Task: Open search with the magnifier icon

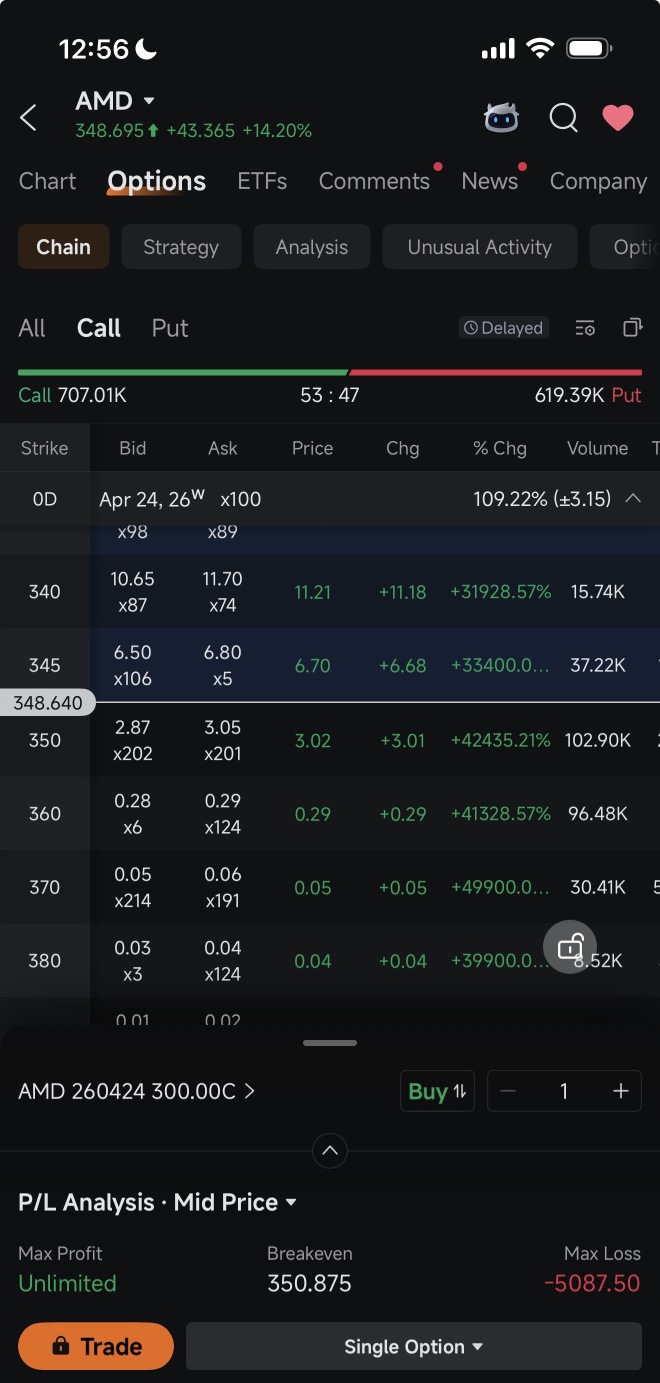Action: point(564,118)
